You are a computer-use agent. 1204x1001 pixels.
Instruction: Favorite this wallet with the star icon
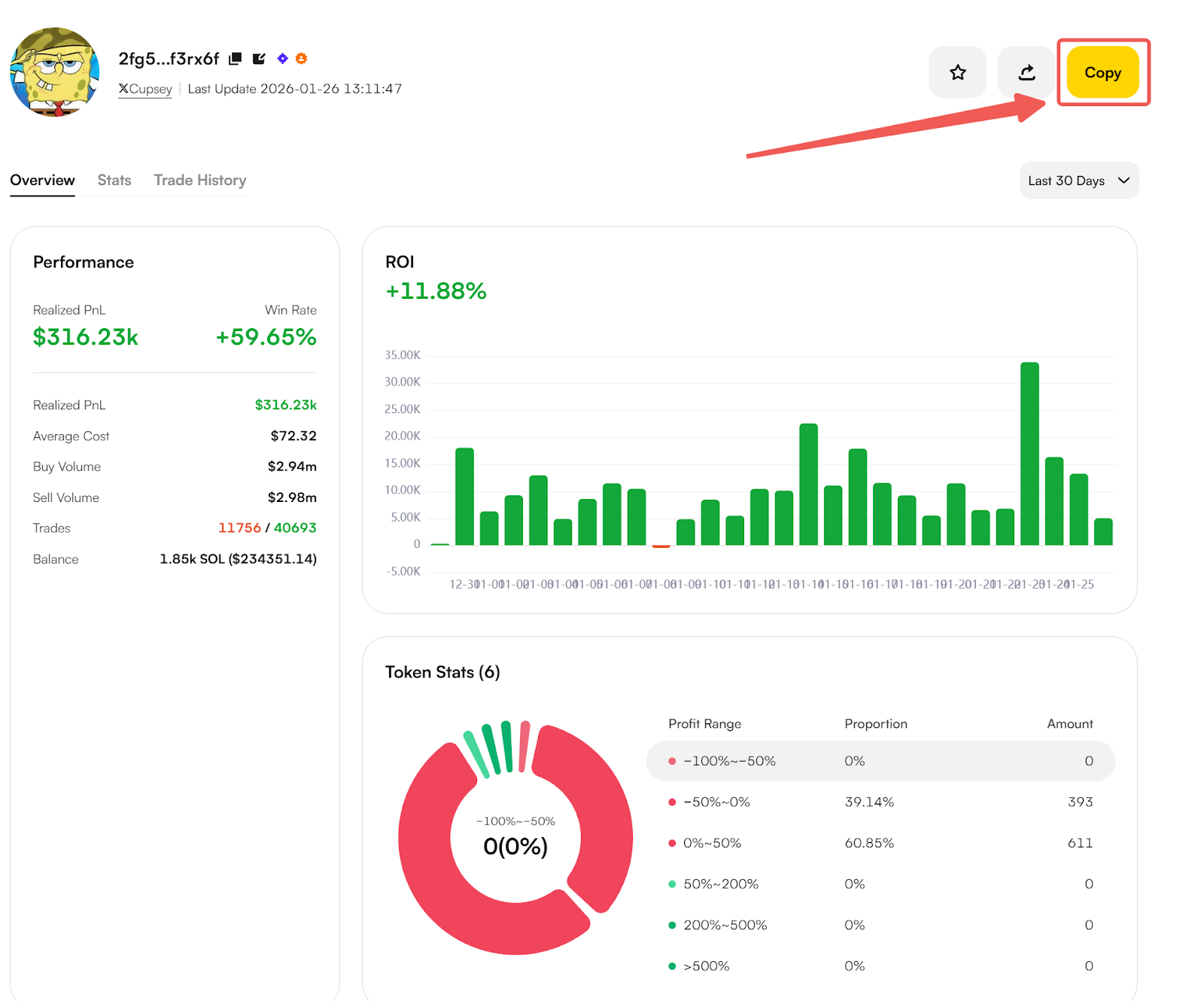[957, 72]
